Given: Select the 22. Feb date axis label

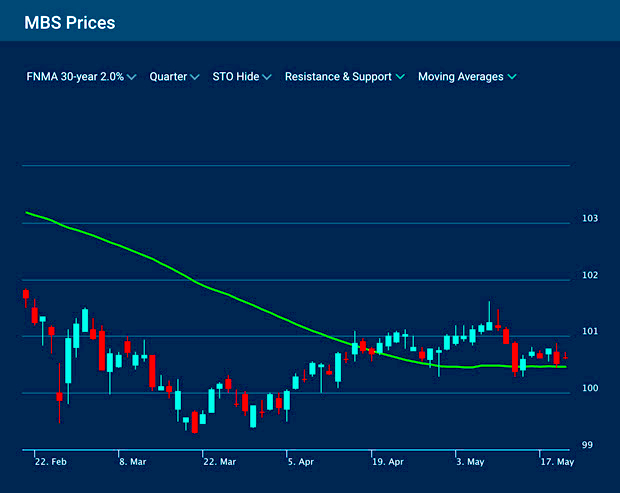Looking at the screenshot, I should coord(50,463).
